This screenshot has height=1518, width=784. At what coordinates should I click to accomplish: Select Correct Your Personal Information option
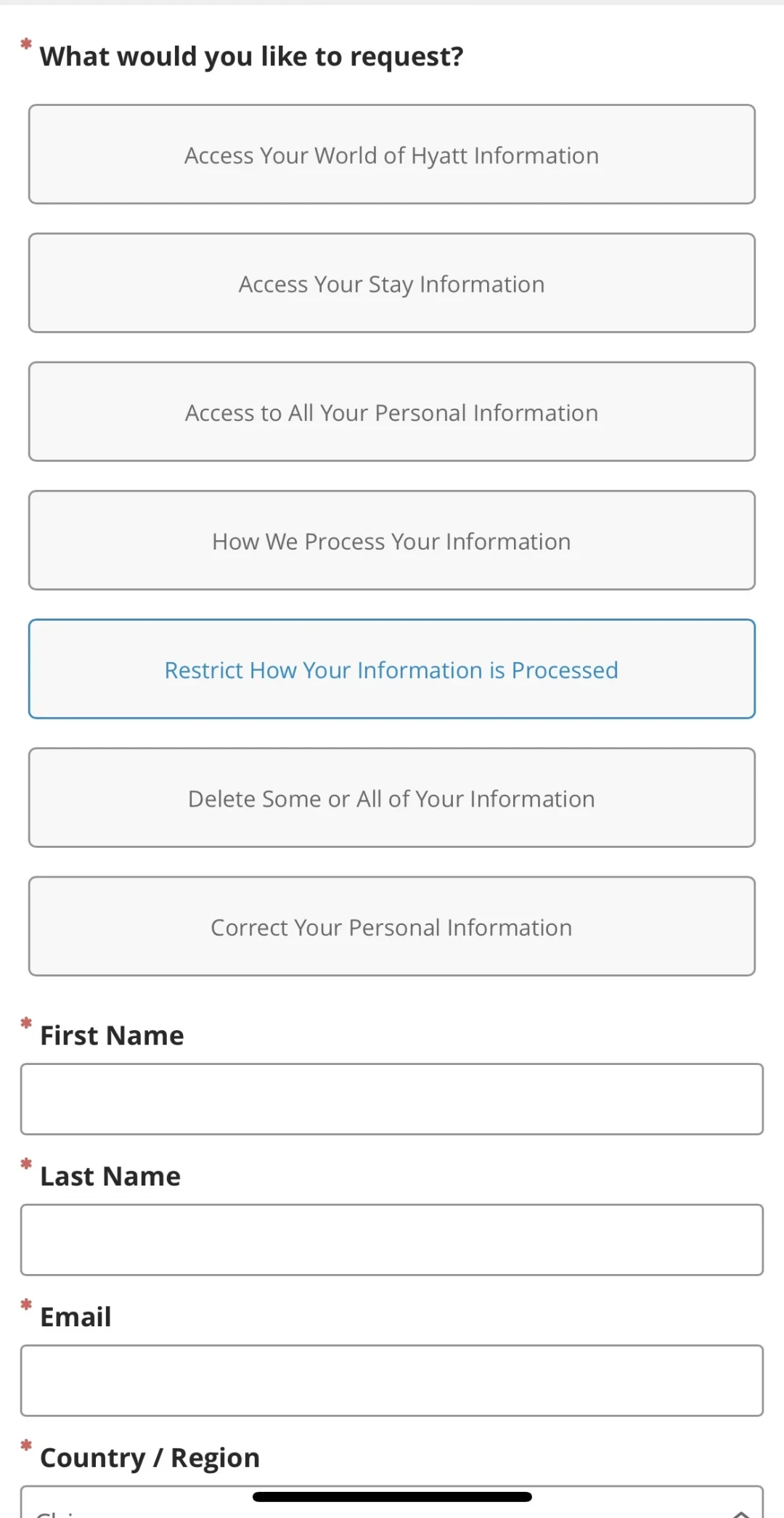(392, 926)
